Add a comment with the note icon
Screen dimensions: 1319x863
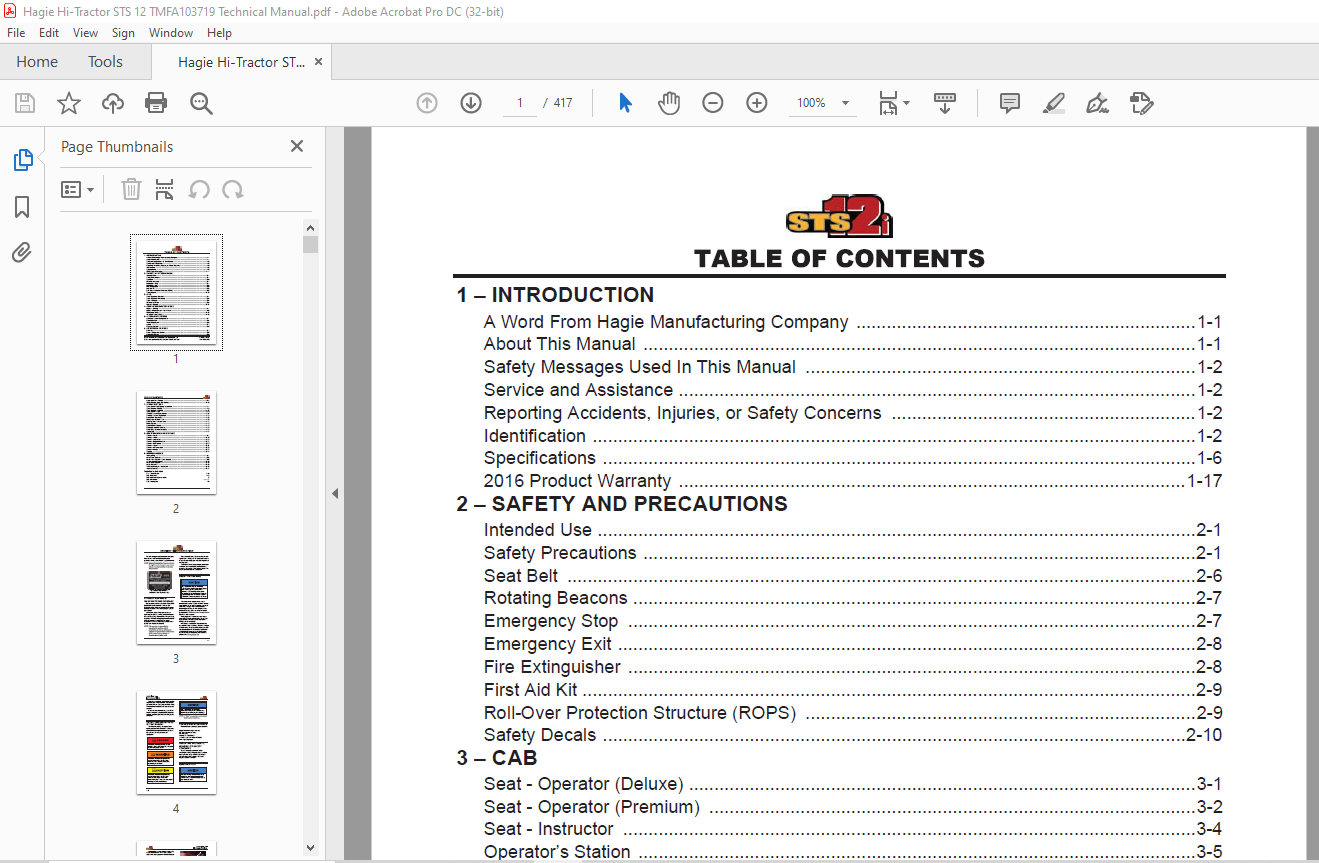(x=1010, y=103)
